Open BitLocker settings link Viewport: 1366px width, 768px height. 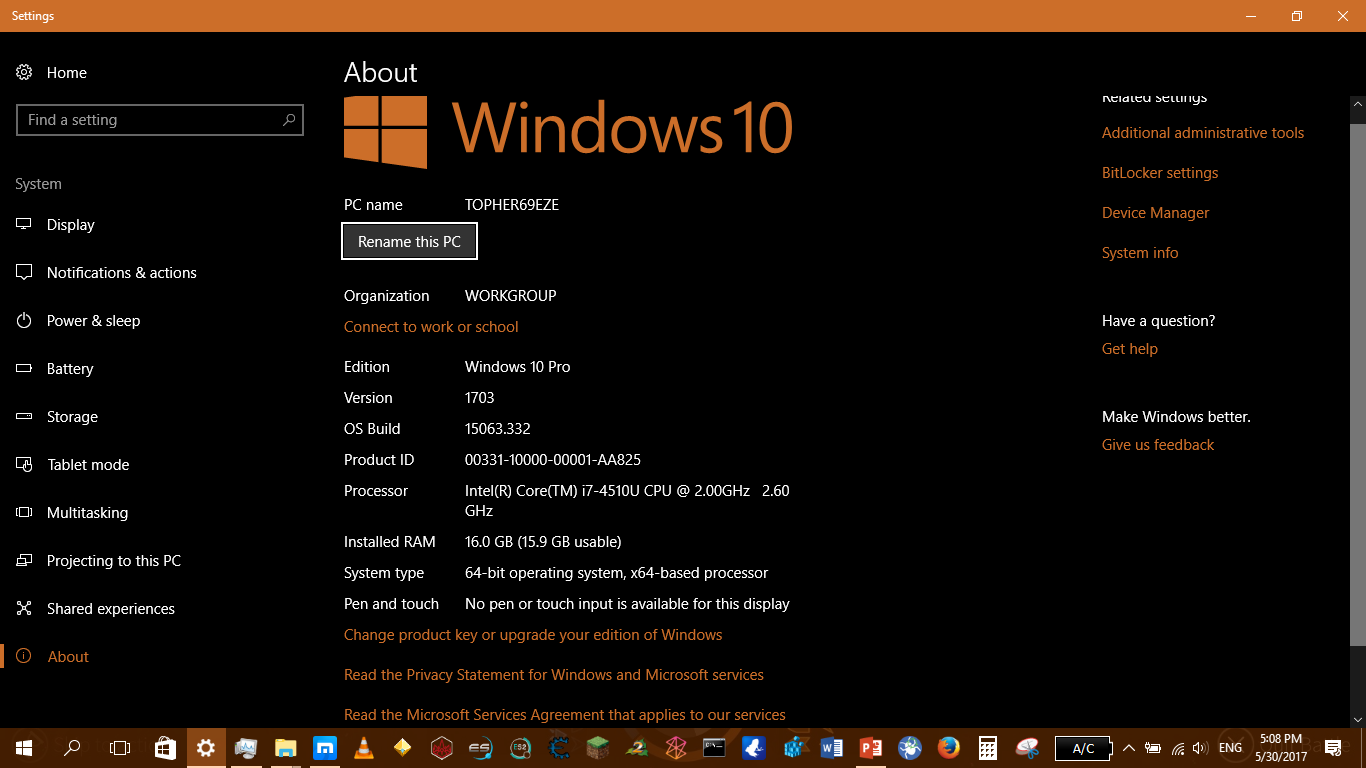(x=1160, y=173)
